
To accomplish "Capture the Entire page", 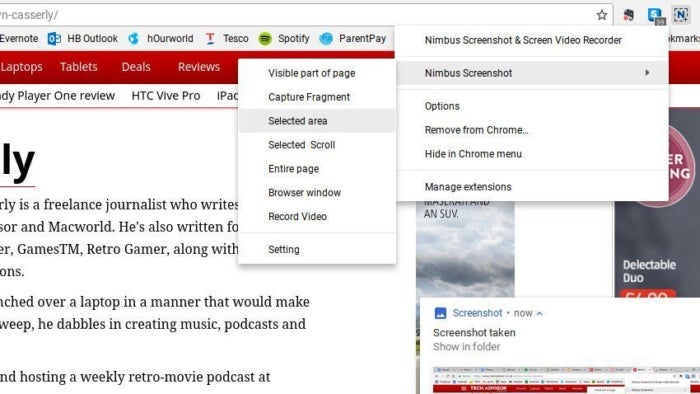I will coord(317,169).
